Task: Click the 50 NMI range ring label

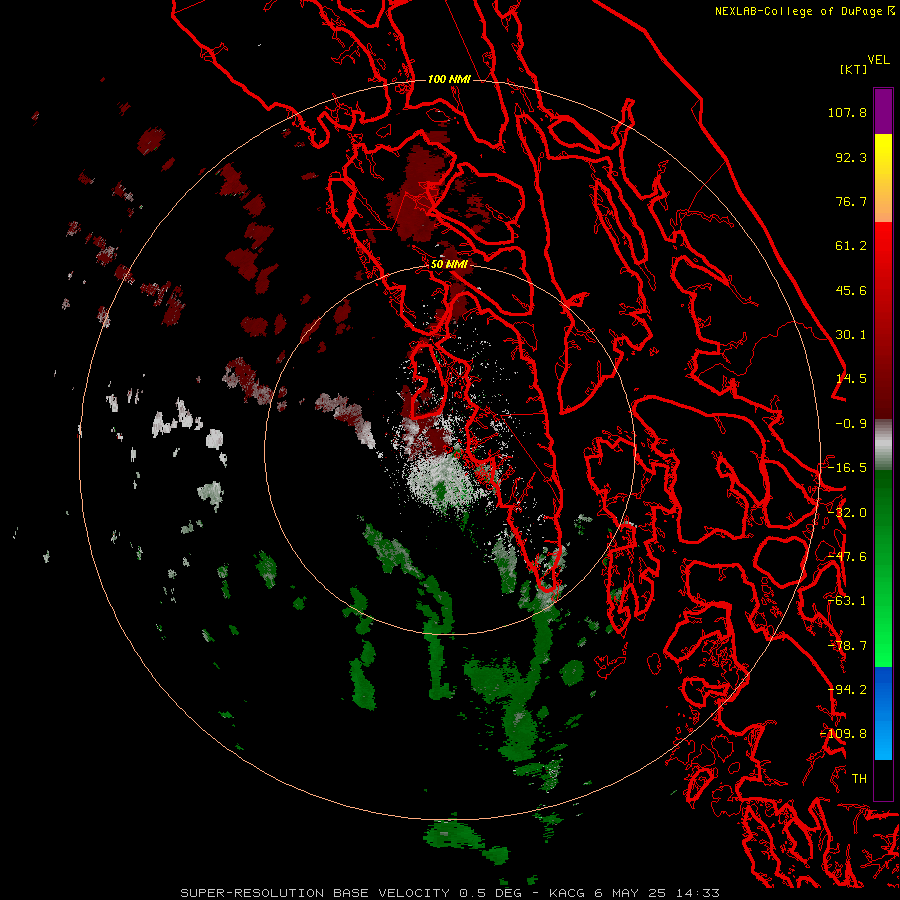Action: click(x=449, y=265)
